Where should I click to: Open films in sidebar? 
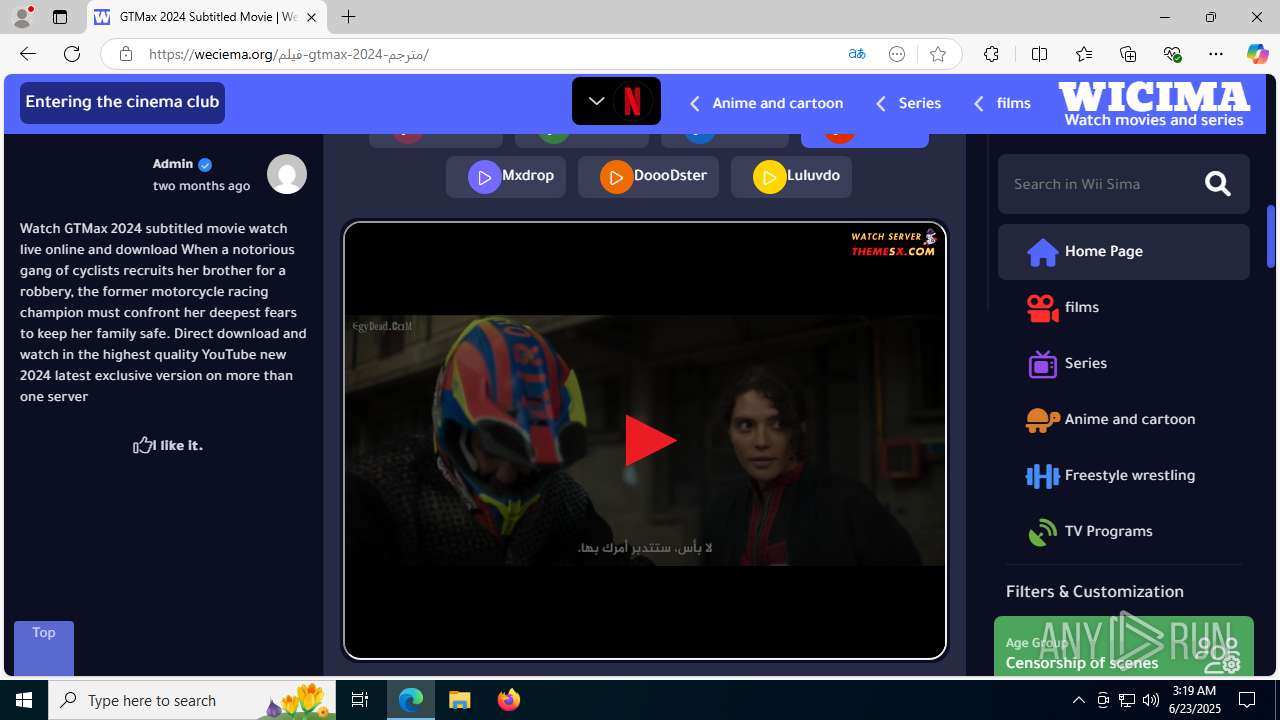point(1123,307)
